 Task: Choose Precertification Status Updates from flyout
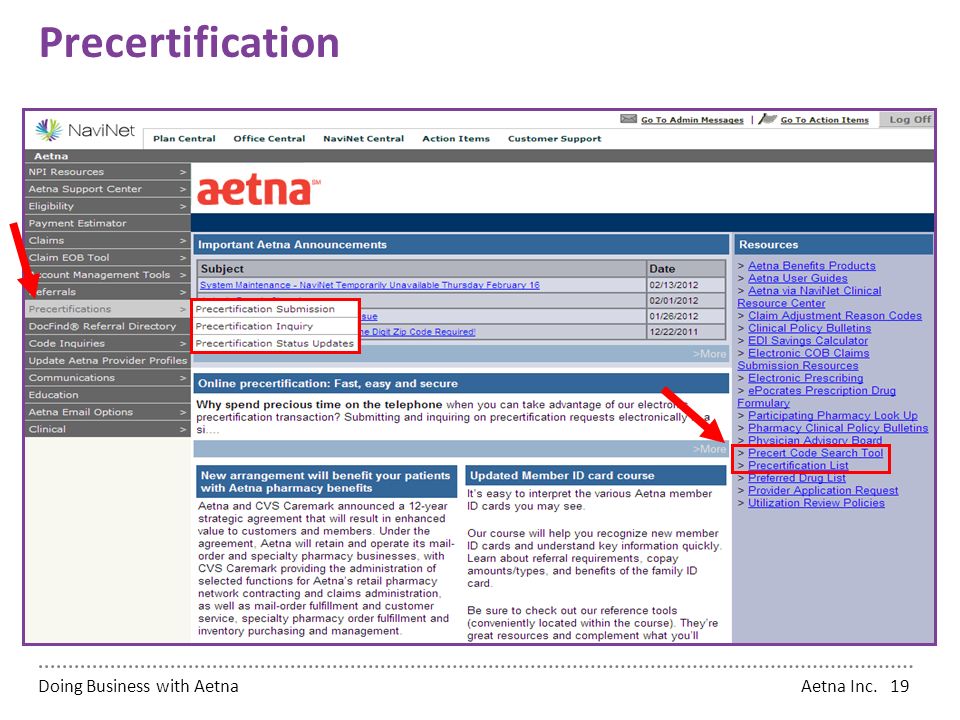coord(276,343)
